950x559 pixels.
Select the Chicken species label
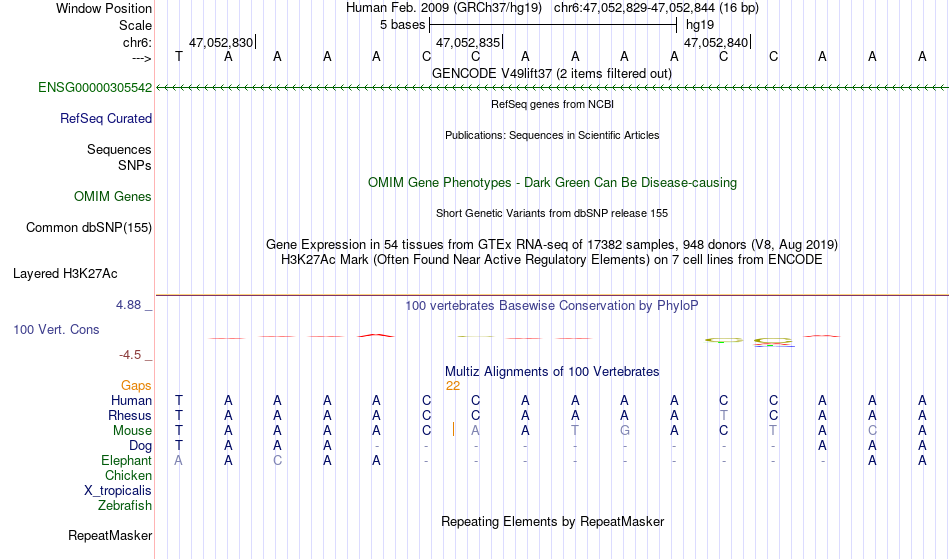pos(128,475)
